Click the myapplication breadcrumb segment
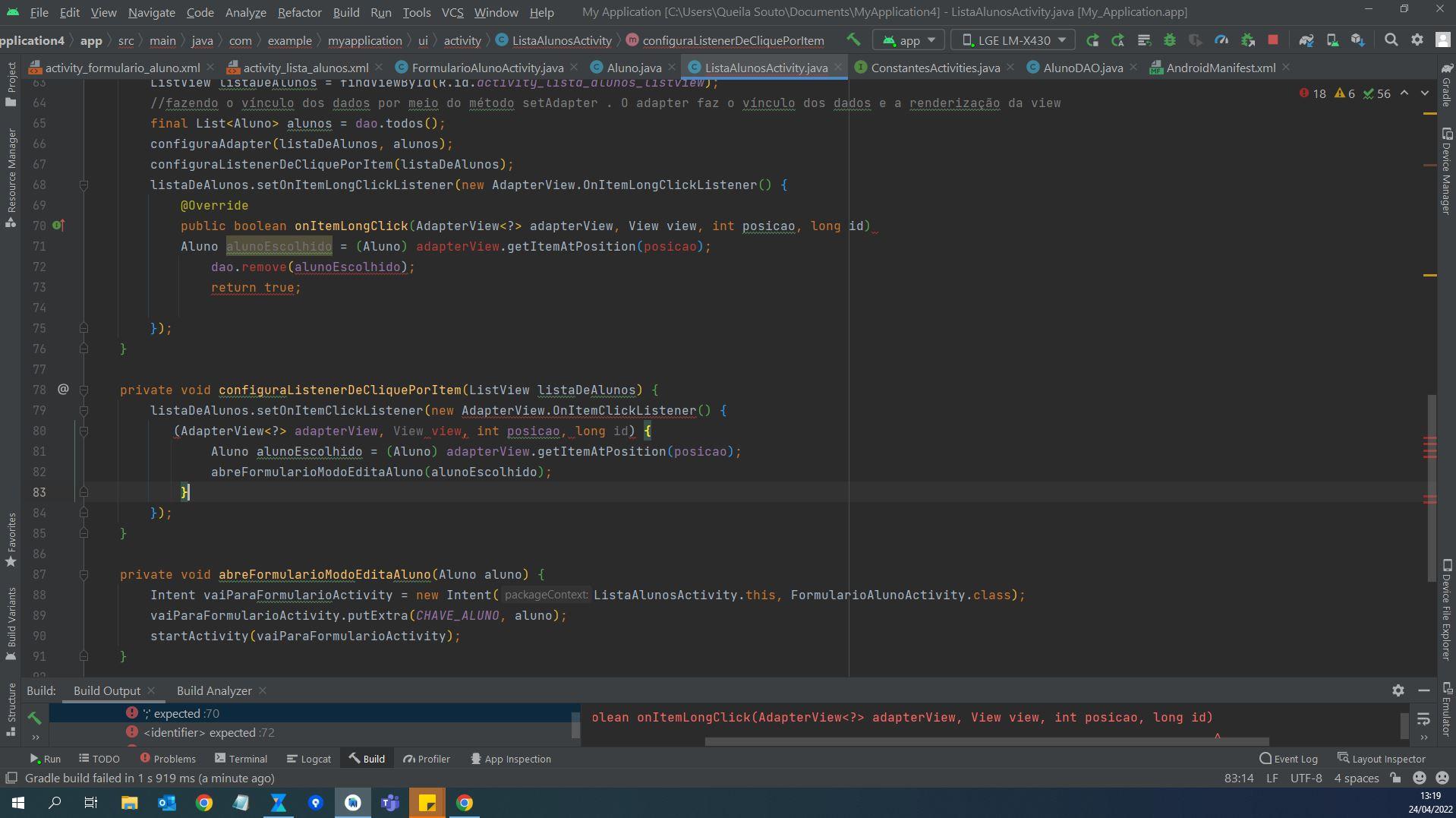The height and width of the screenshot is (818, 1456). (x=364, y=40)
